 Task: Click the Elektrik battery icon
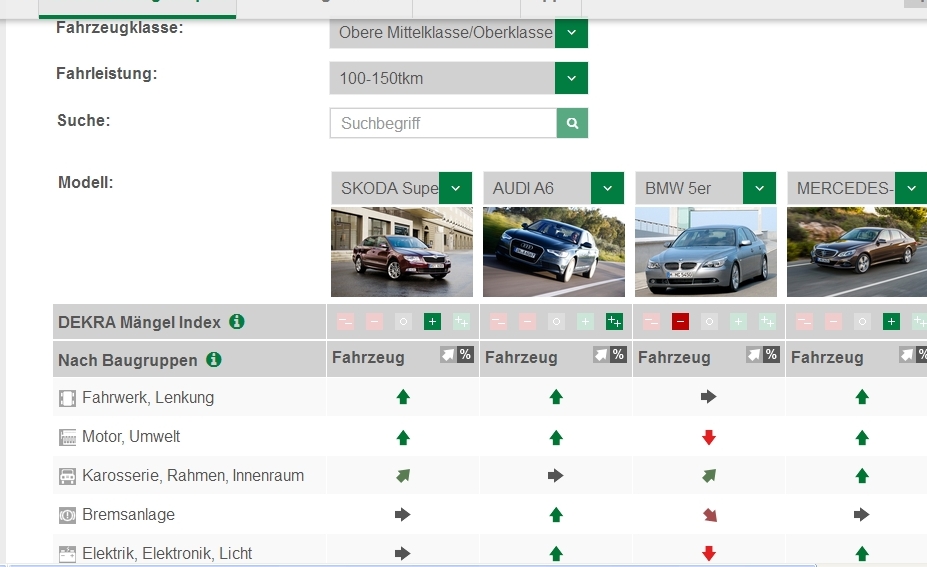coord(67,553)
